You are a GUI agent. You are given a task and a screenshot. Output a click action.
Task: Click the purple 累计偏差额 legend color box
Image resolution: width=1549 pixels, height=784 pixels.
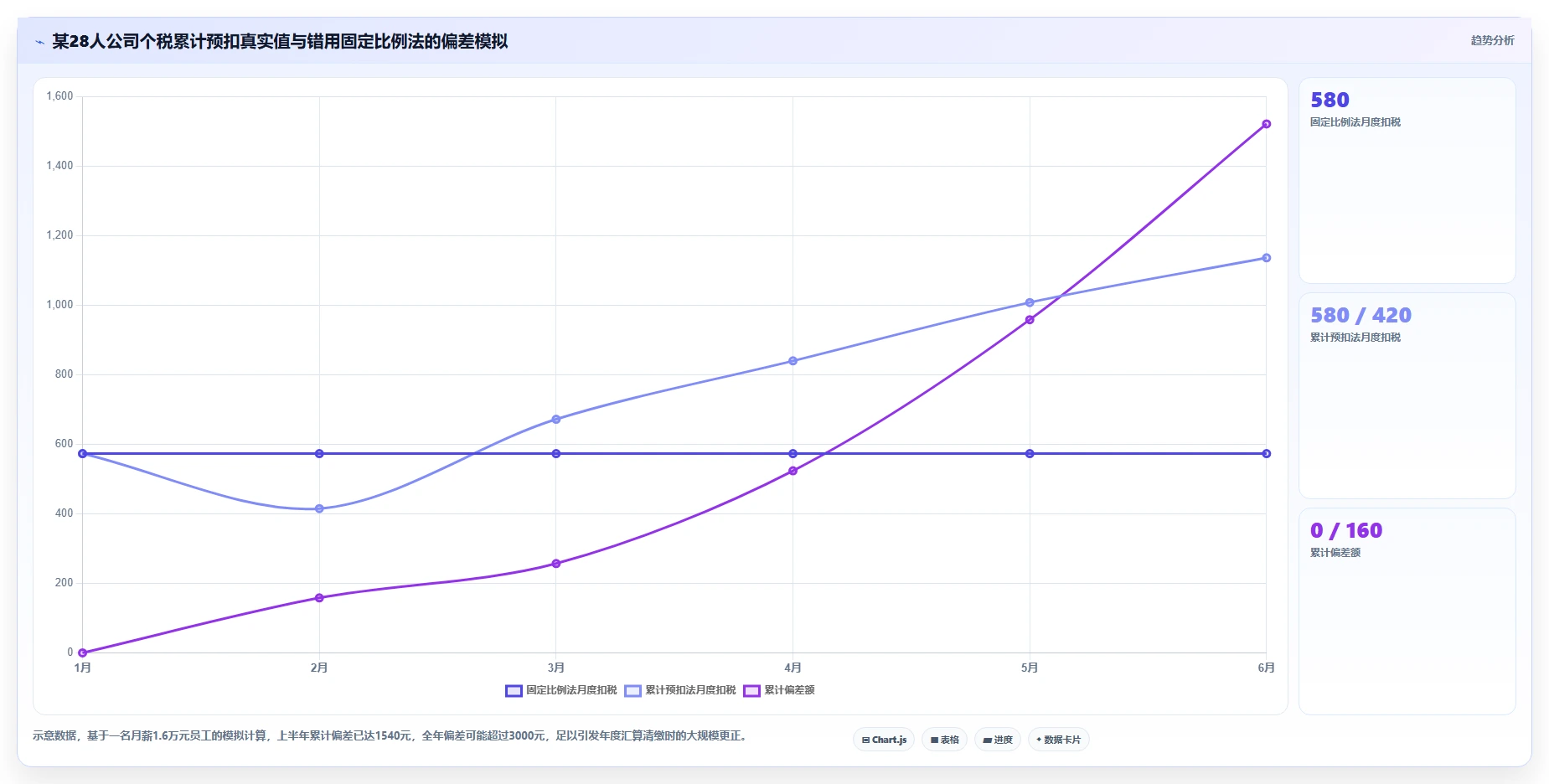click(x=751, y=691)
